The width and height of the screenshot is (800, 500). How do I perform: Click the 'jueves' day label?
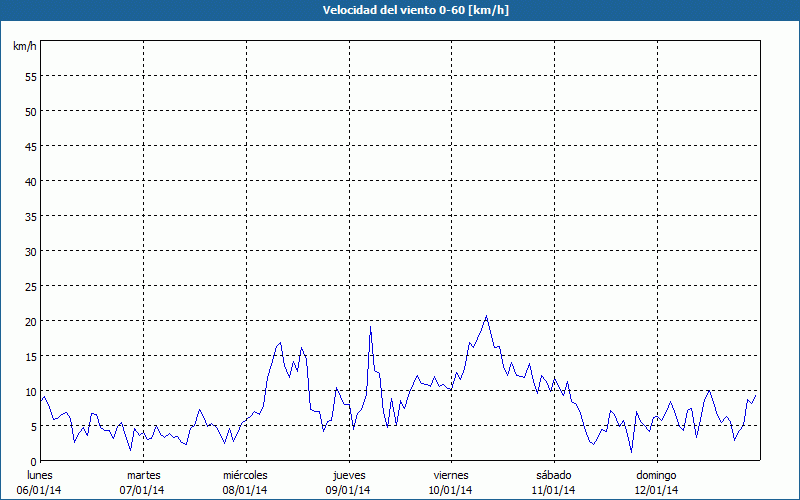coord(348,475)
